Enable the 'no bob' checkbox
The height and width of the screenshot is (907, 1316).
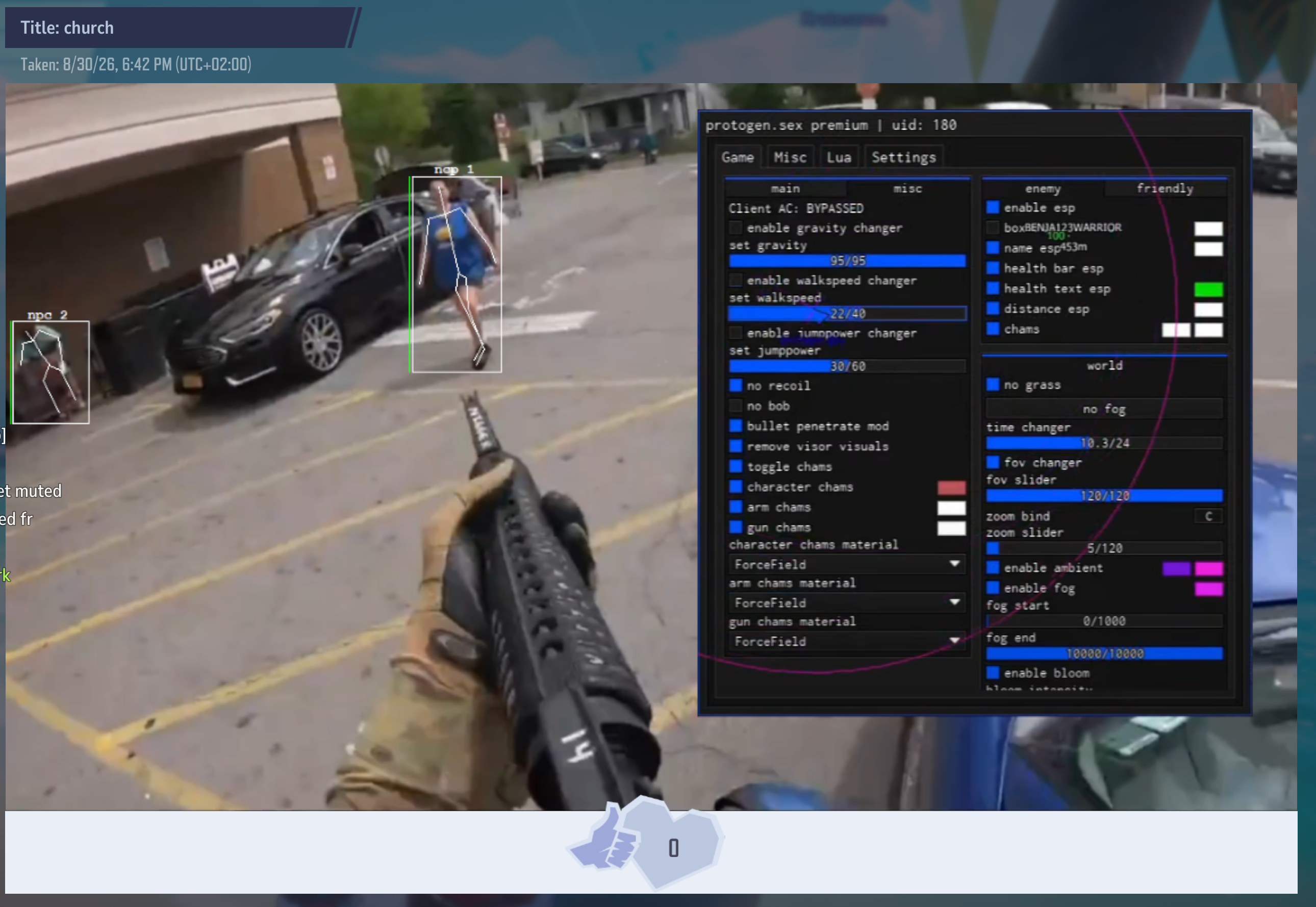point(736,406)
